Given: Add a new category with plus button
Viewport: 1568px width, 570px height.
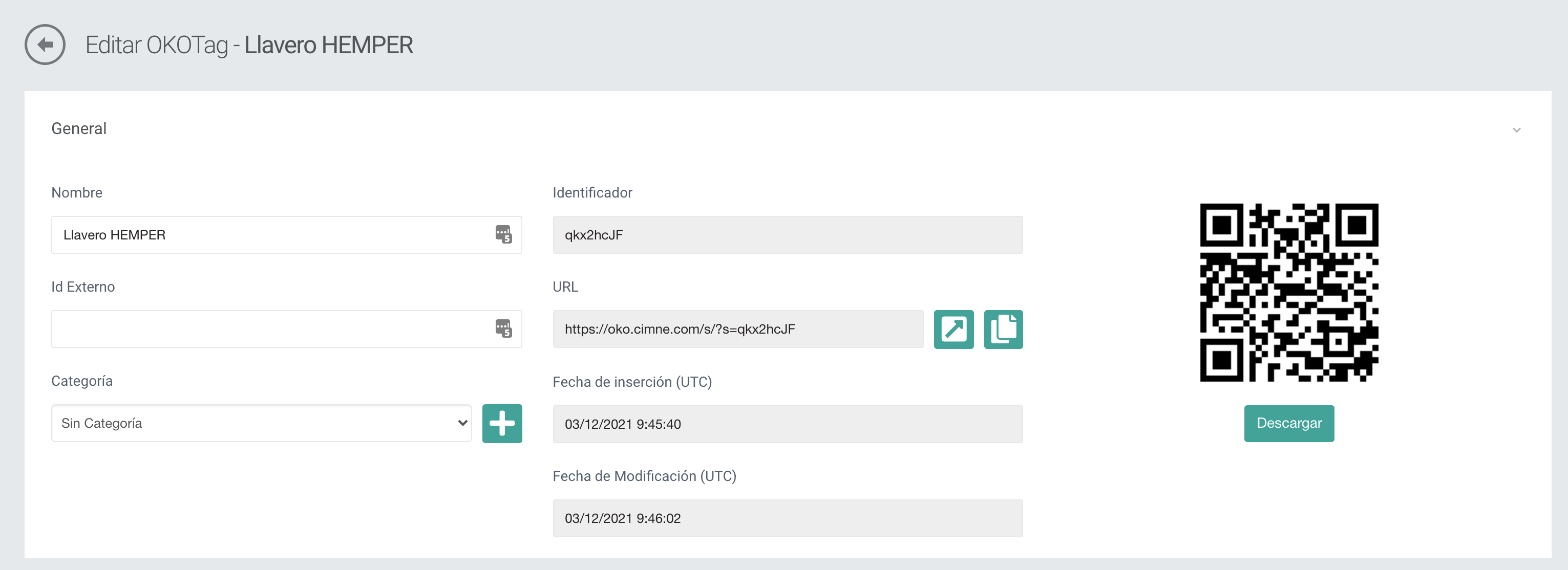Looking at the screenshot, I should 502,423.
